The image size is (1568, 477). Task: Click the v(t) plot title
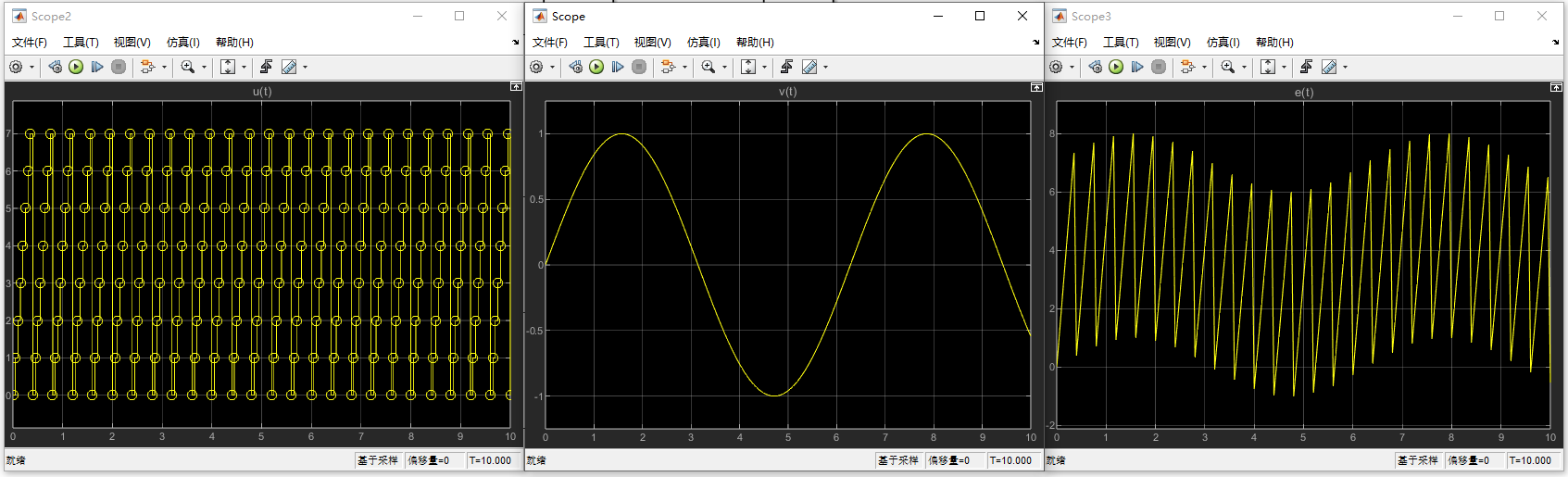787,92
